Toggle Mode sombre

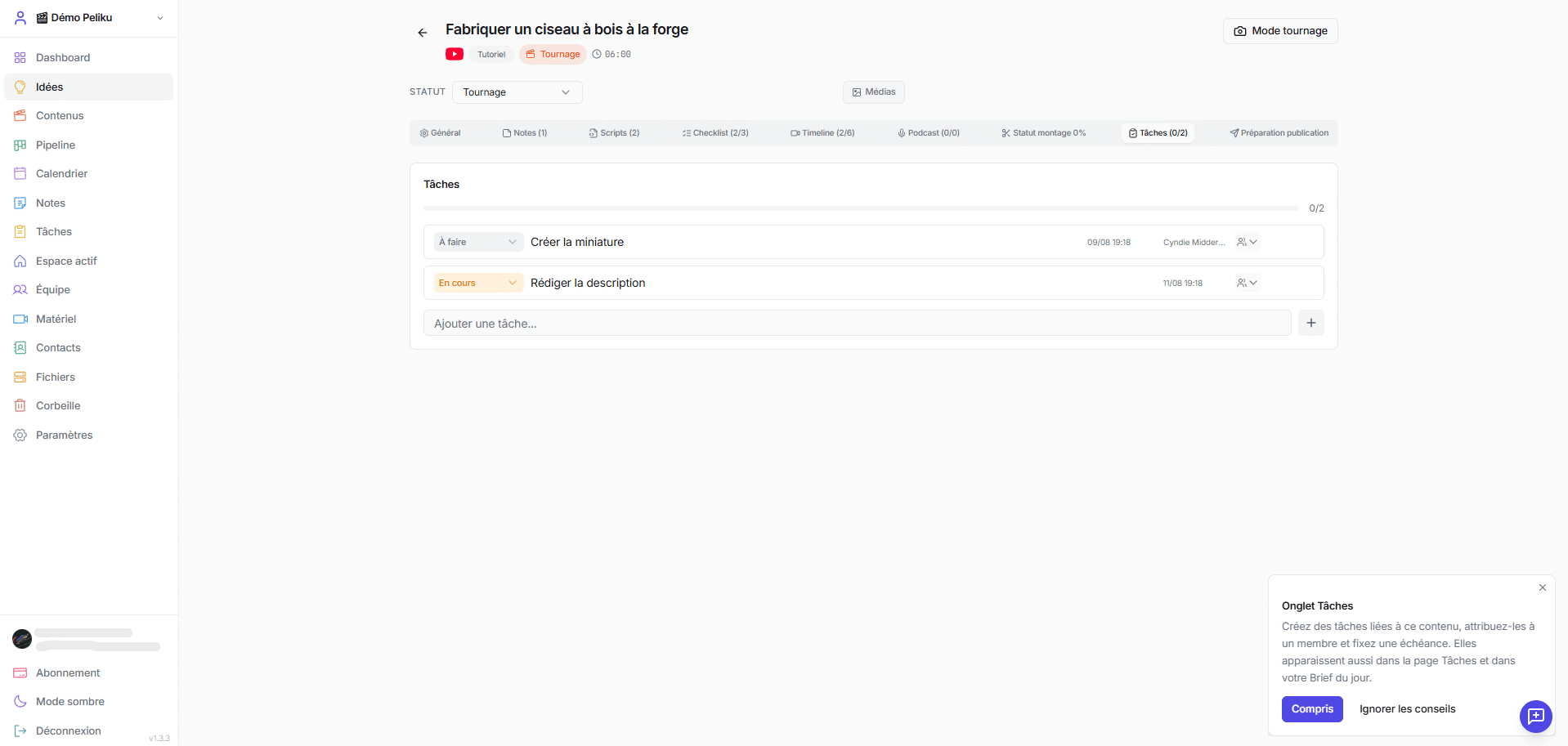[x=89, y=702]
